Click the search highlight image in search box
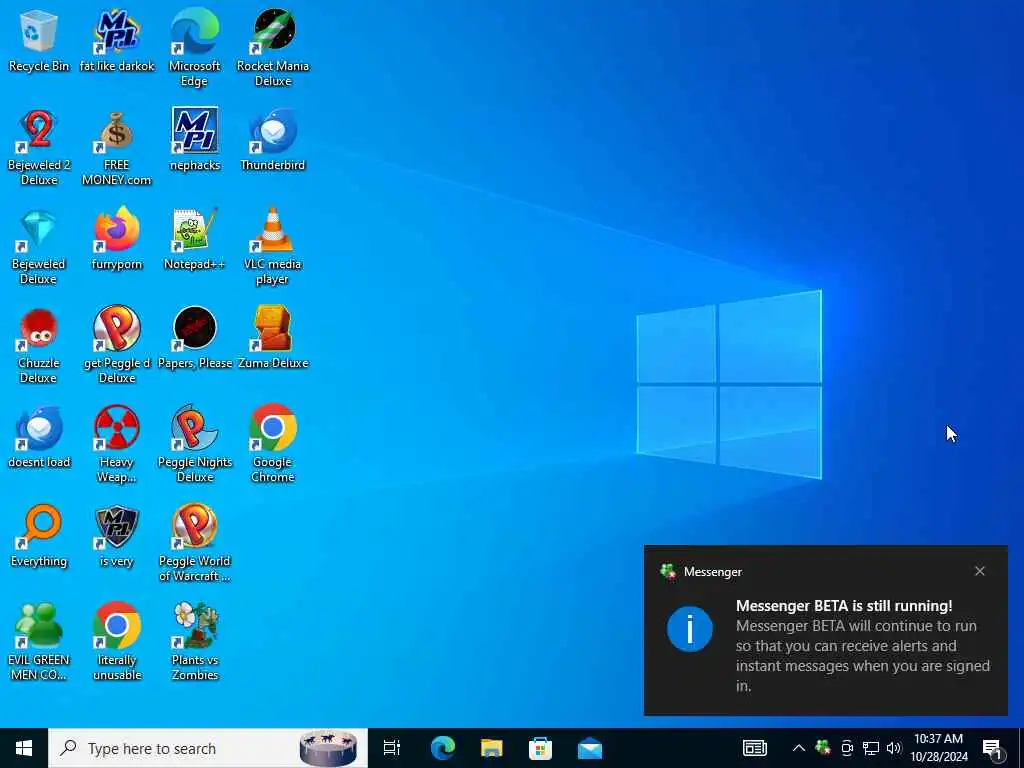Screen dimensions: 1024x768 pos(328,748)
